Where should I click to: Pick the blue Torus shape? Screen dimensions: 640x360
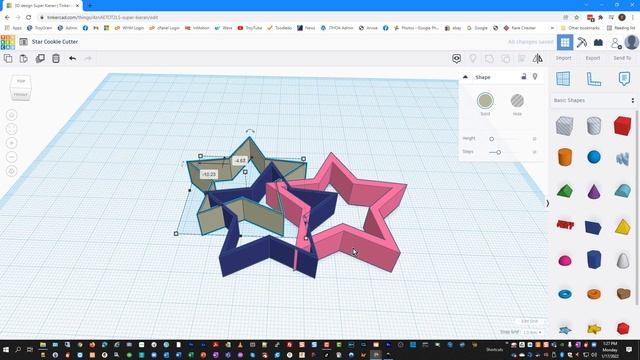click(565, 294)
